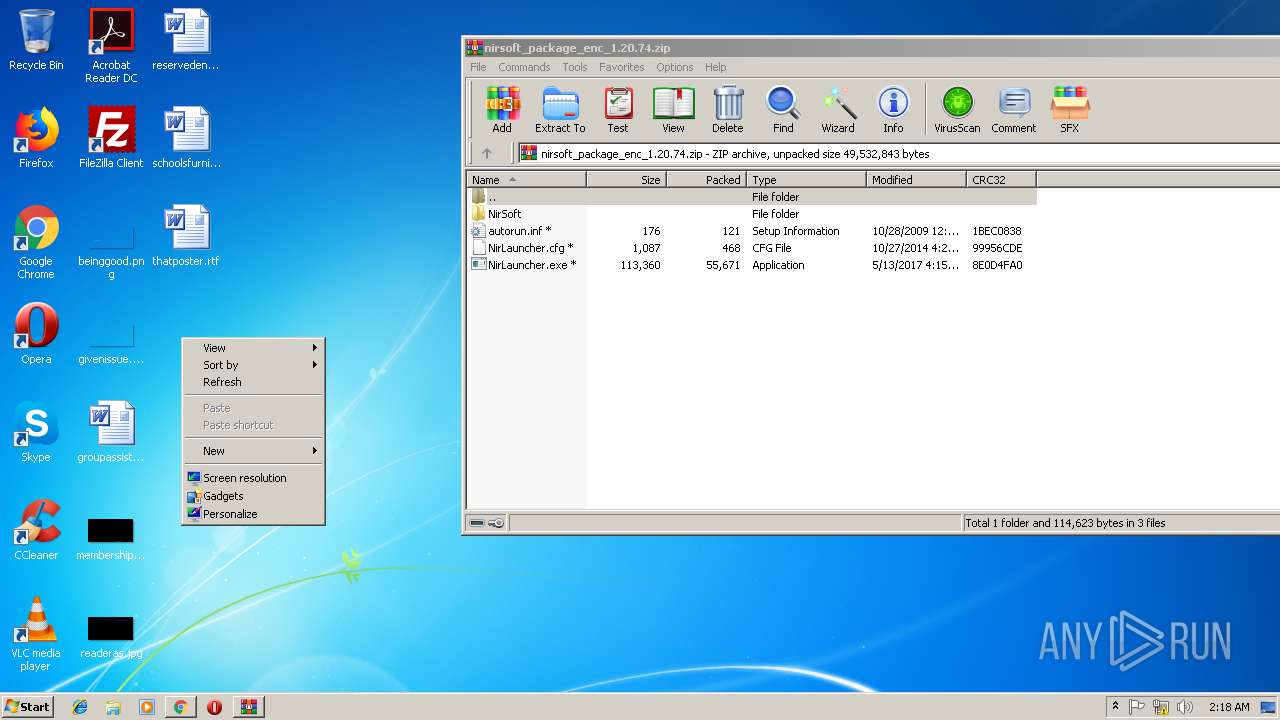This screenshot has height=720, width=1280.
Task: Click the clock showing 2:18 AM
Action: coord(1229,707)
